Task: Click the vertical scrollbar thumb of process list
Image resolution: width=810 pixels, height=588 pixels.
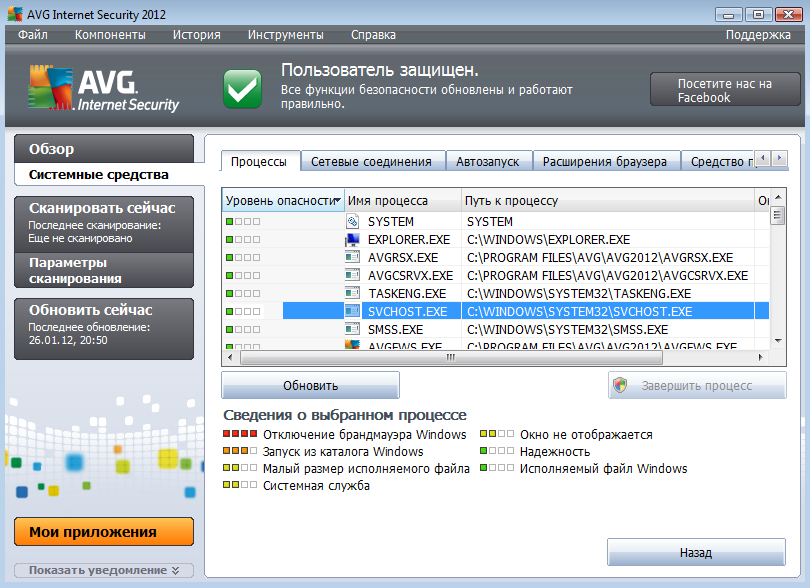Action: click(x=777, y=215)
